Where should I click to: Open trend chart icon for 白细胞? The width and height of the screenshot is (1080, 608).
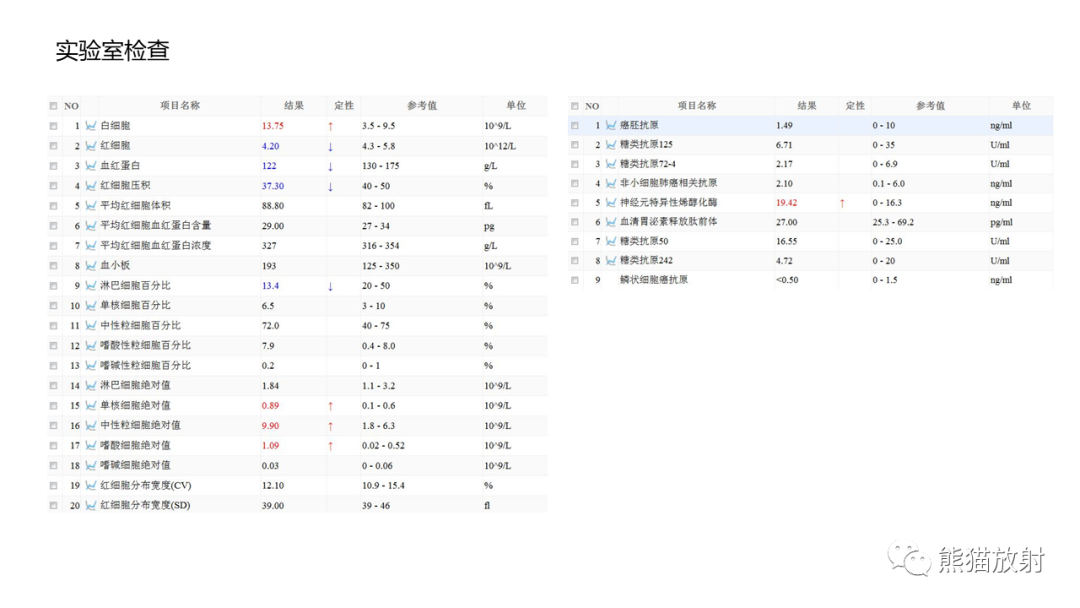(x=90, y=126)
